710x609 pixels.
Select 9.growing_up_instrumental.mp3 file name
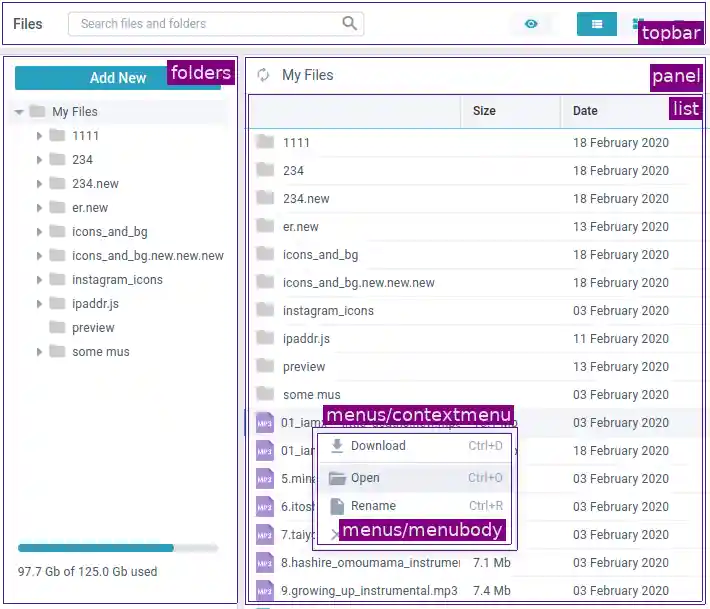[x=369, y=590]
